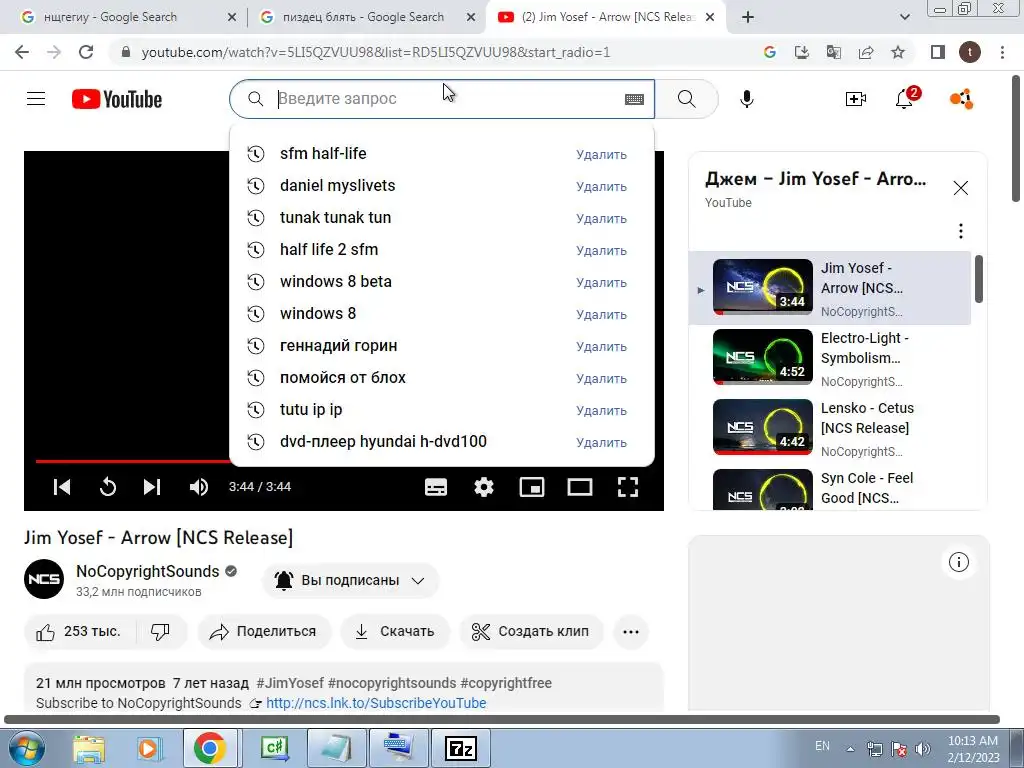Open the account avatar menu on YouTube
Viewport: 1024px width, 768px height.
pos(961,99)
